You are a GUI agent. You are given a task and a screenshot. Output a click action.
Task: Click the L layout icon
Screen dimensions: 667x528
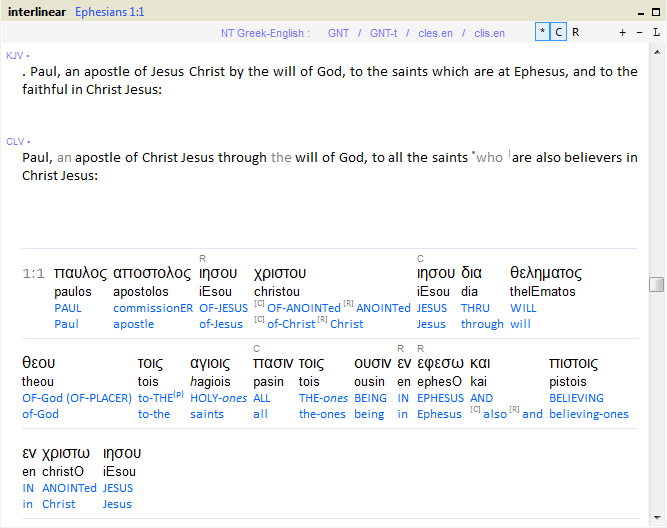pos(656,33)
